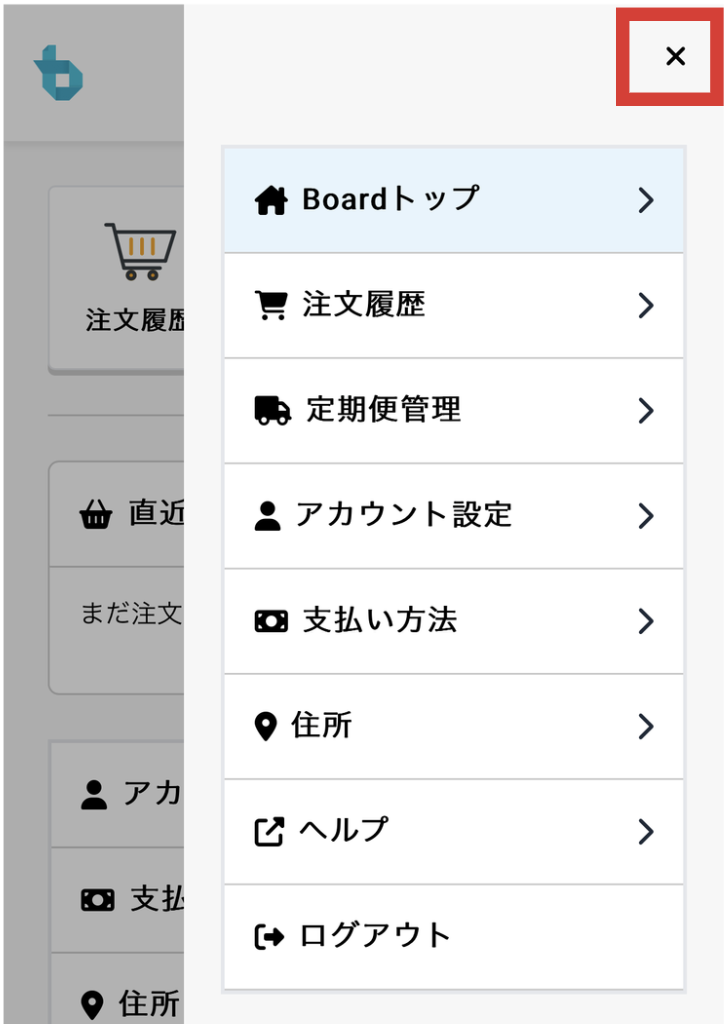Close the side menu with the X

pos(675,57)
